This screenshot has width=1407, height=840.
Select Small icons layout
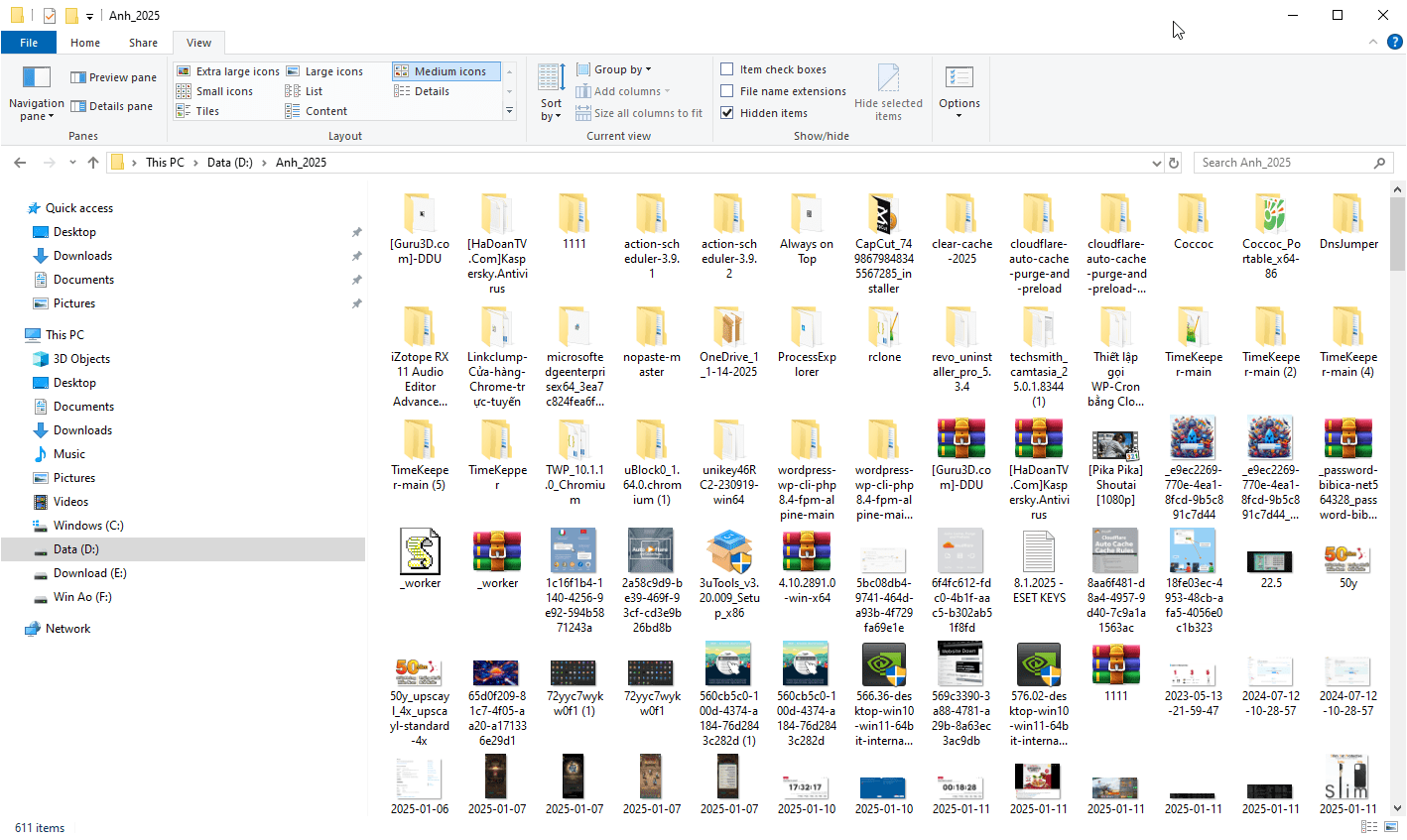214,91
